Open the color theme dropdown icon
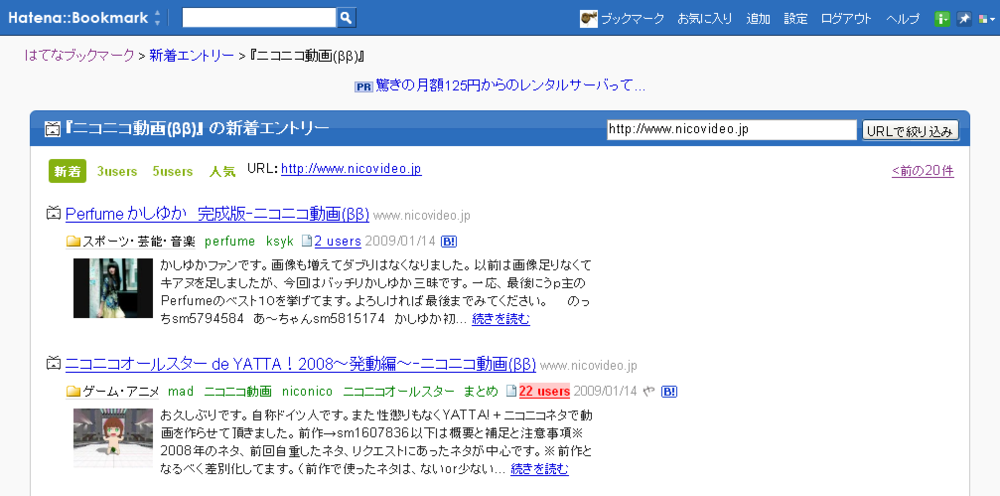 987,19
